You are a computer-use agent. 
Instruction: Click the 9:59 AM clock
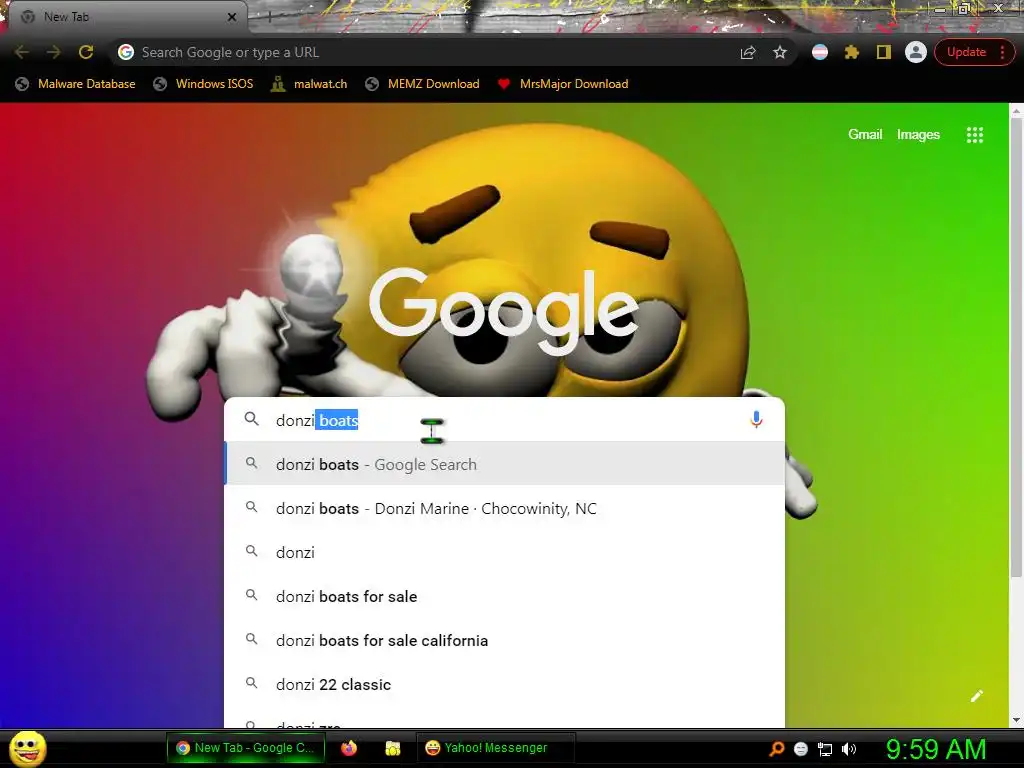click(x=936, y=749)
